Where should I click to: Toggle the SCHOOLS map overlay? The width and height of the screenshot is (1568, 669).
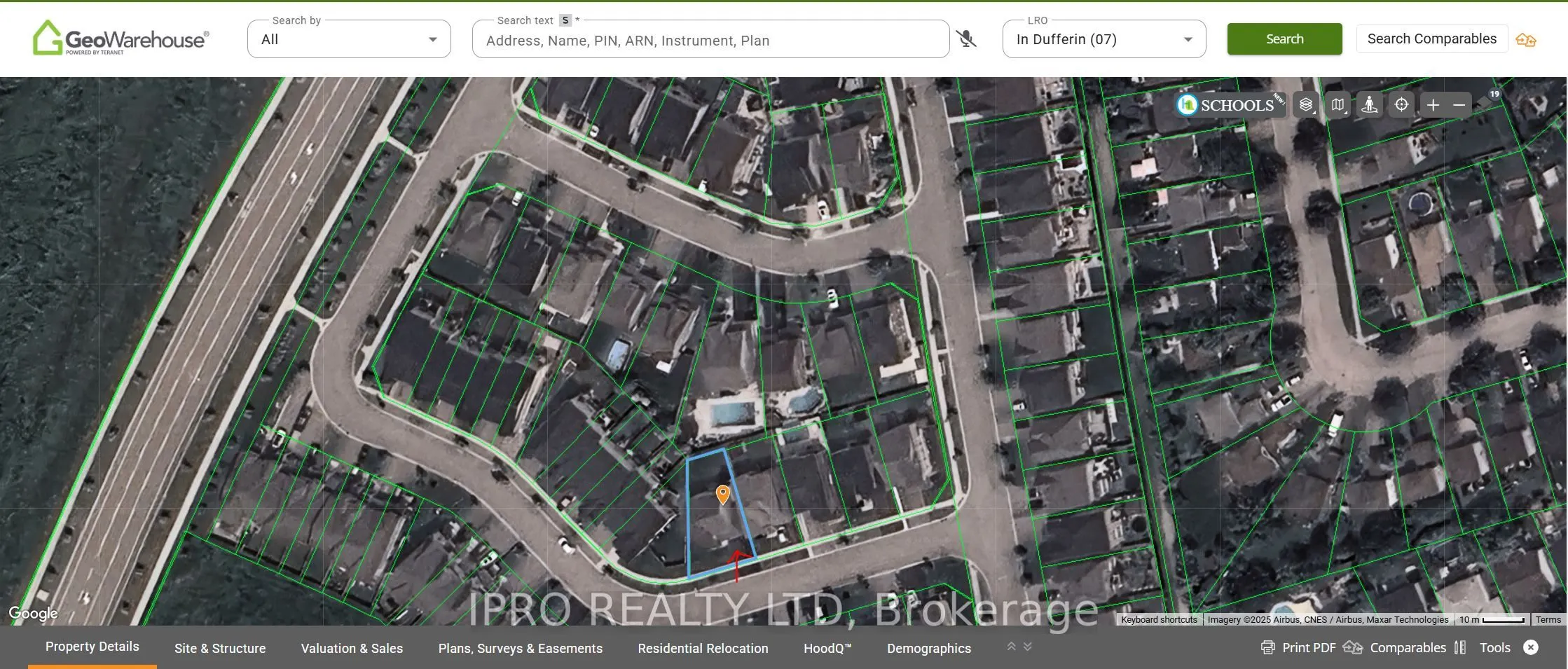(x=1228, y=105)
